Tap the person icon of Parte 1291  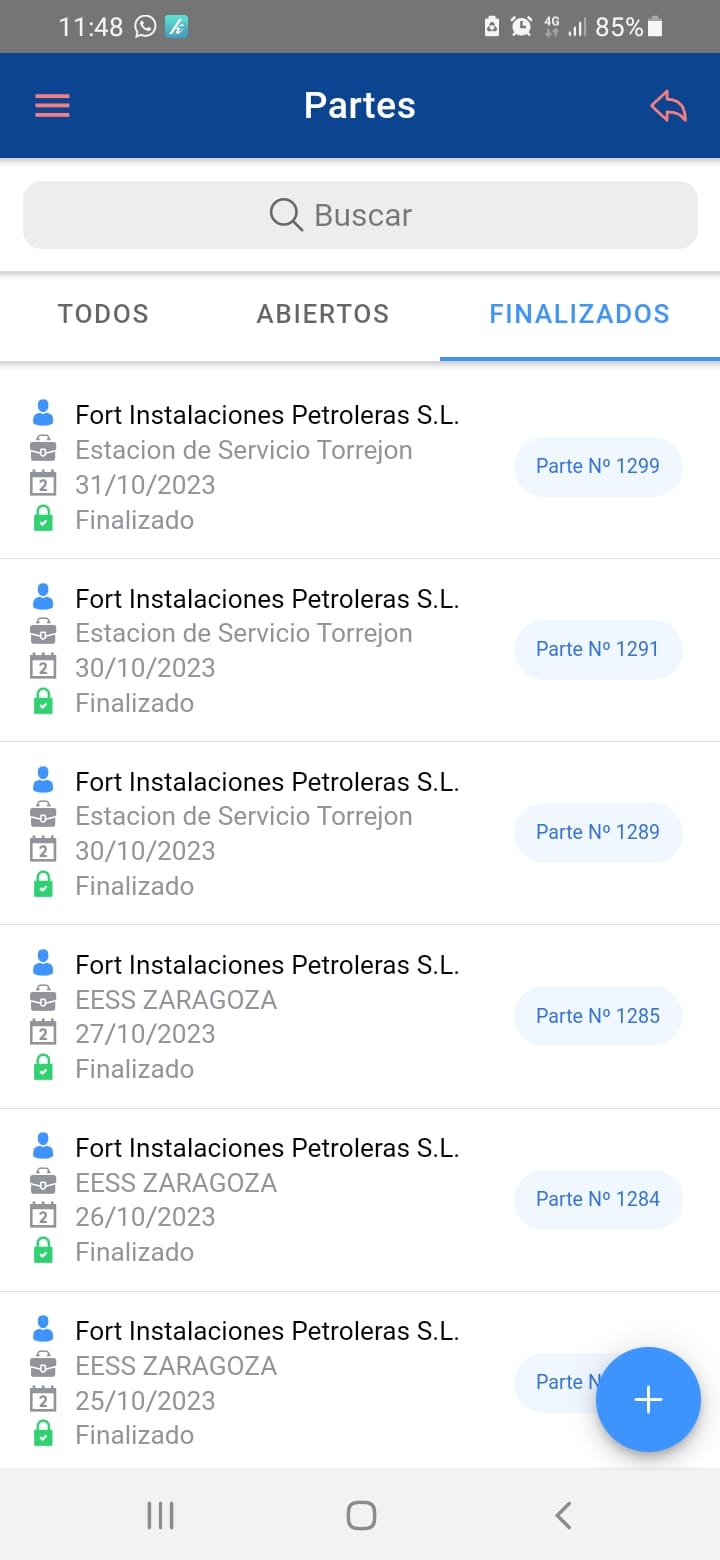tap(43, 597)
